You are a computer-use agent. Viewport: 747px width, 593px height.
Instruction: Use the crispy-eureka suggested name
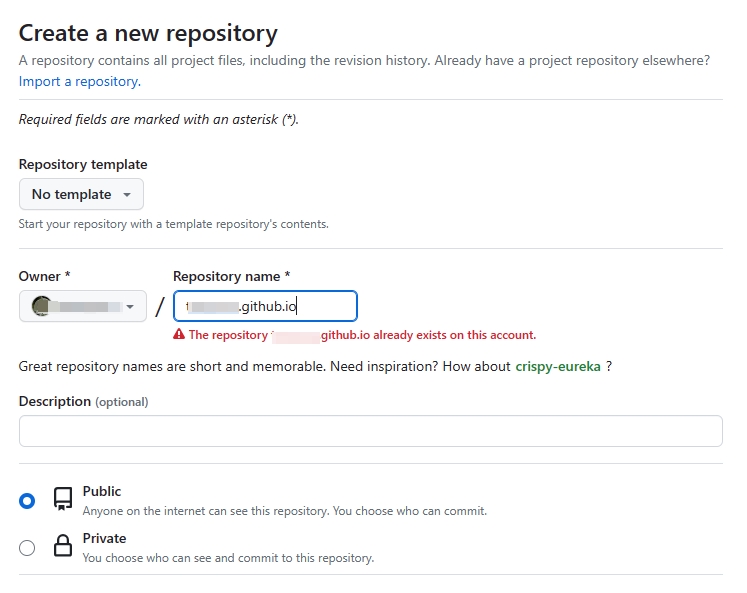[558, 366]
